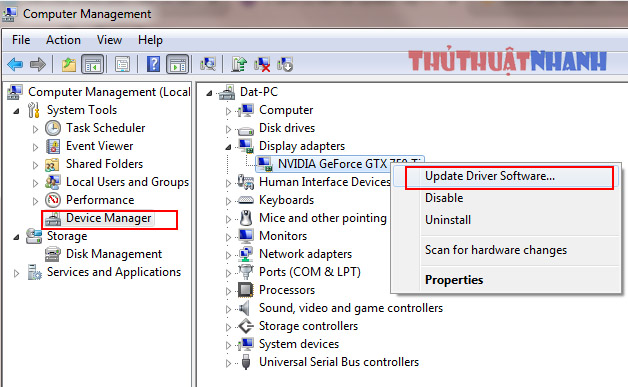Screen dimensions: 628x387
Task: Click the Up one level folder icon
Action: click(x=69, y=64)
